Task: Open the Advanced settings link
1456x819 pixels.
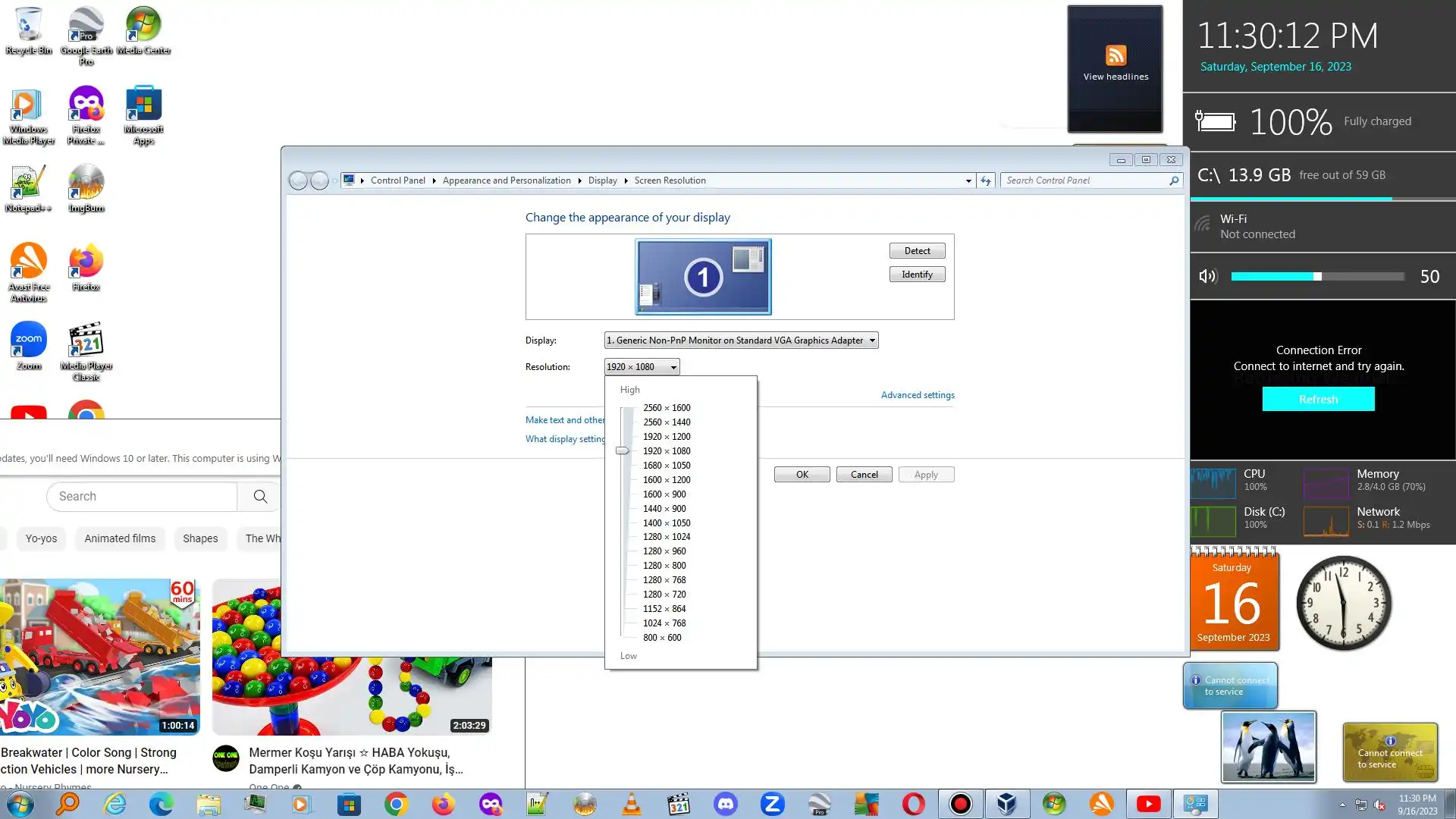Action: tap(917, 395)
